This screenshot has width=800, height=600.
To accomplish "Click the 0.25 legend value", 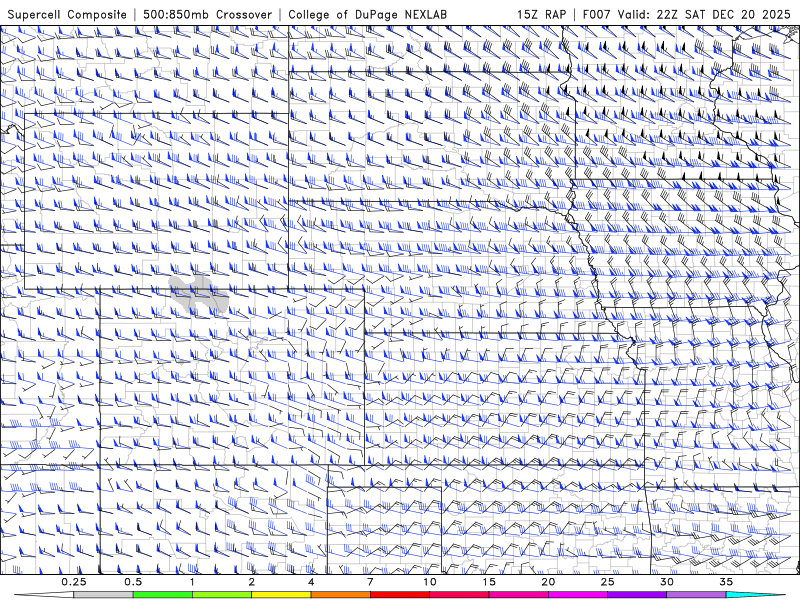I will tap(74, 582).
